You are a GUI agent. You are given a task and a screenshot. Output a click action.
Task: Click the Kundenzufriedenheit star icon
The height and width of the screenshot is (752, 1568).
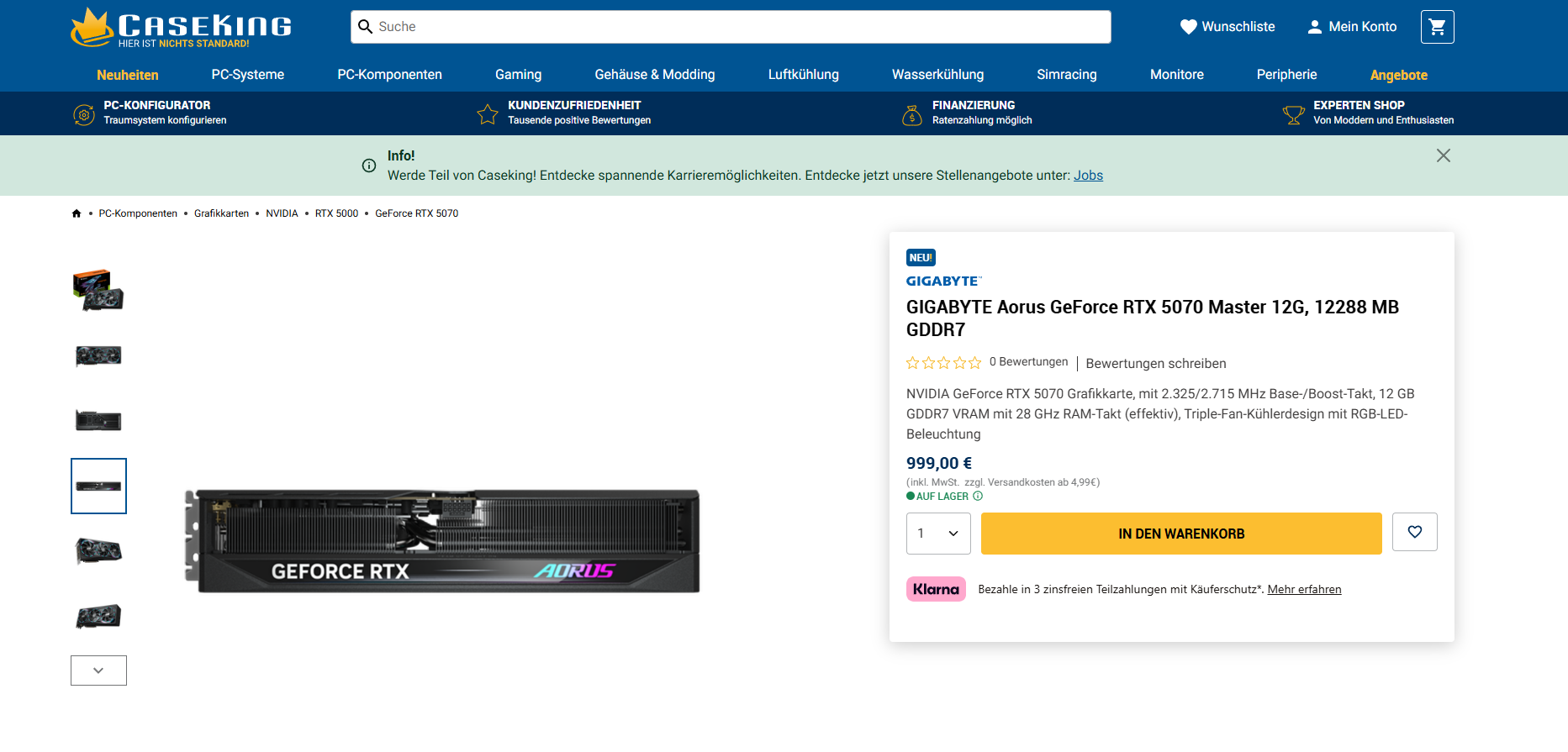click(x=488, y=114)
